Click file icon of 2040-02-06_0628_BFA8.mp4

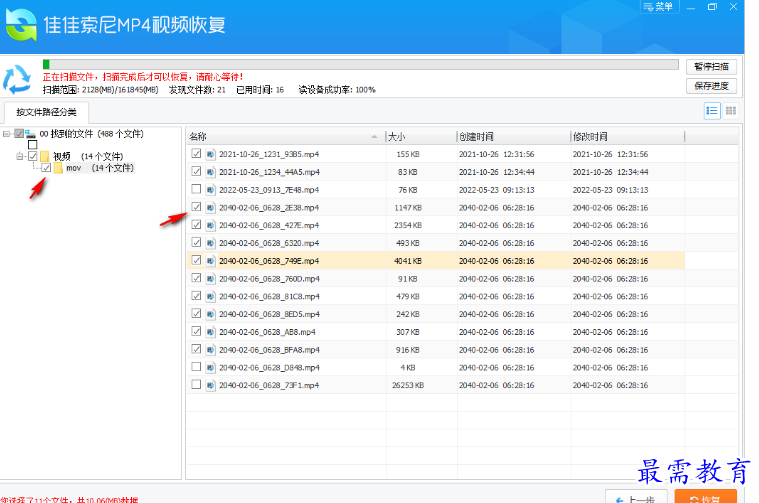[210, 350]
